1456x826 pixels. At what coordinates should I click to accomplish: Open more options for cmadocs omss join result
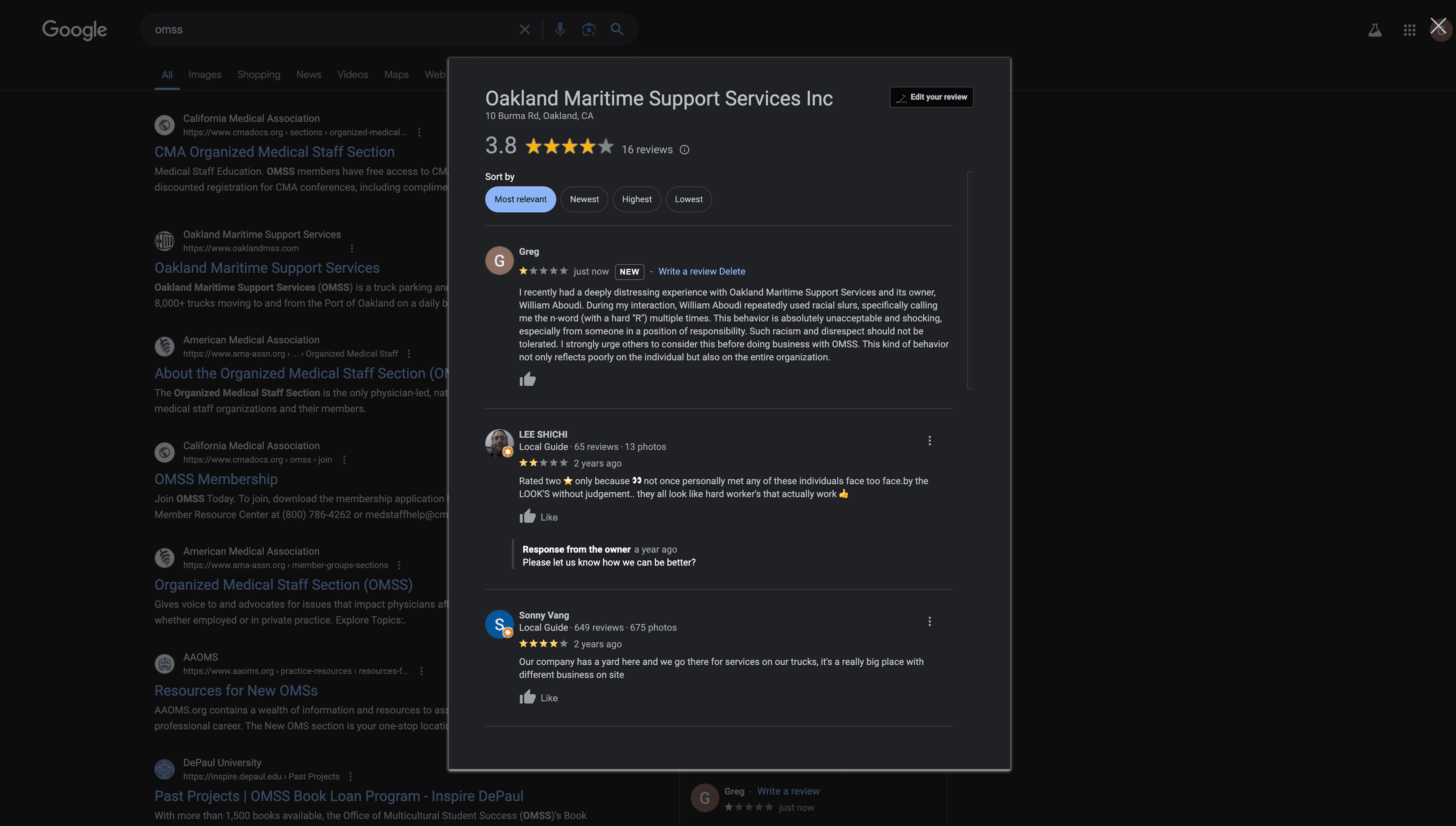pos(344,460)
